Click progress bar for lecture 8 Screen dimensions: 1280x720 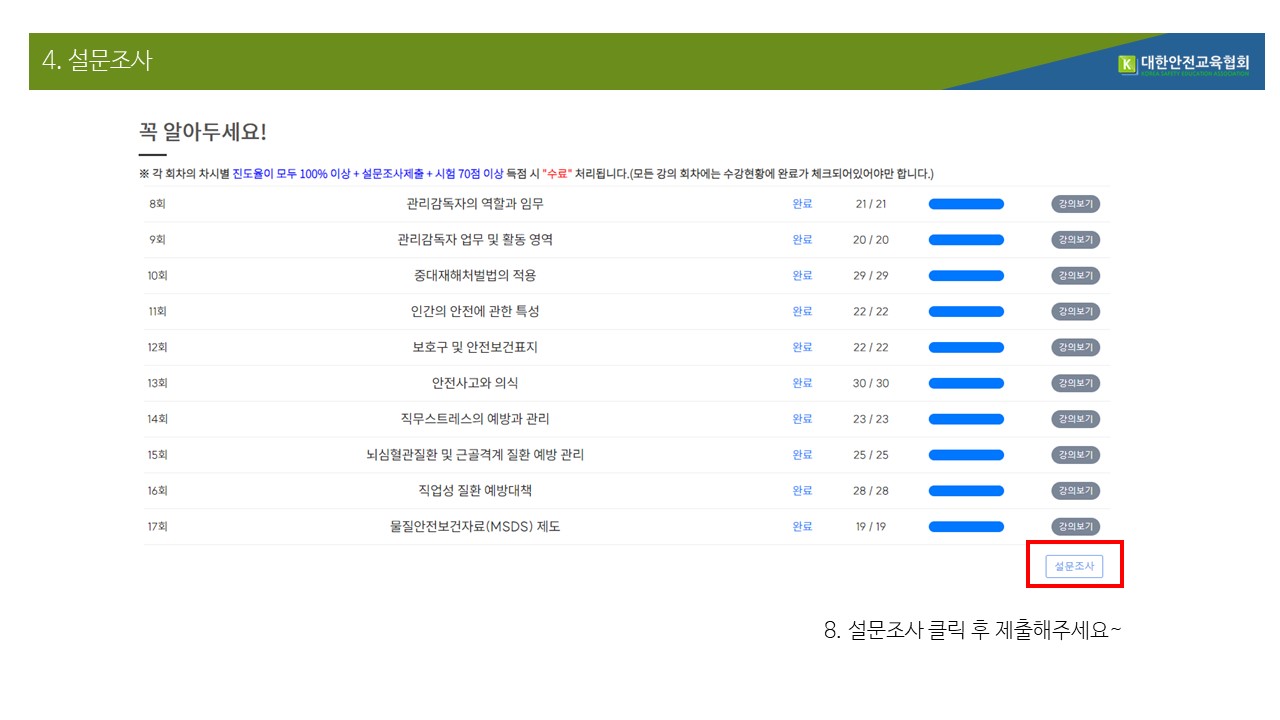point(966,204)
